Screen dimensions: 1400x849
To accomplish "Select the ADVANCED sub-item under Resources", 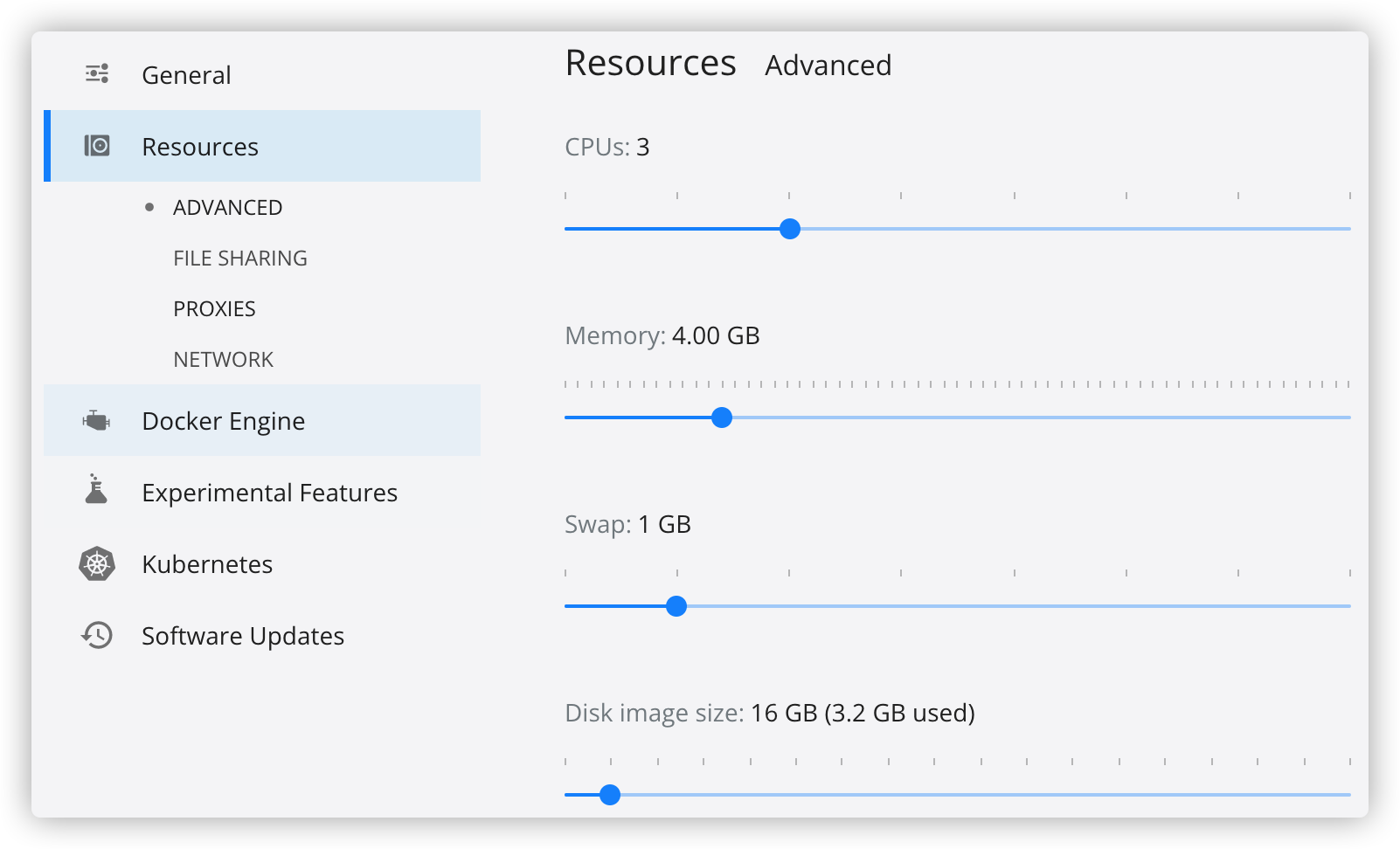I will click(x=227, y=208).
